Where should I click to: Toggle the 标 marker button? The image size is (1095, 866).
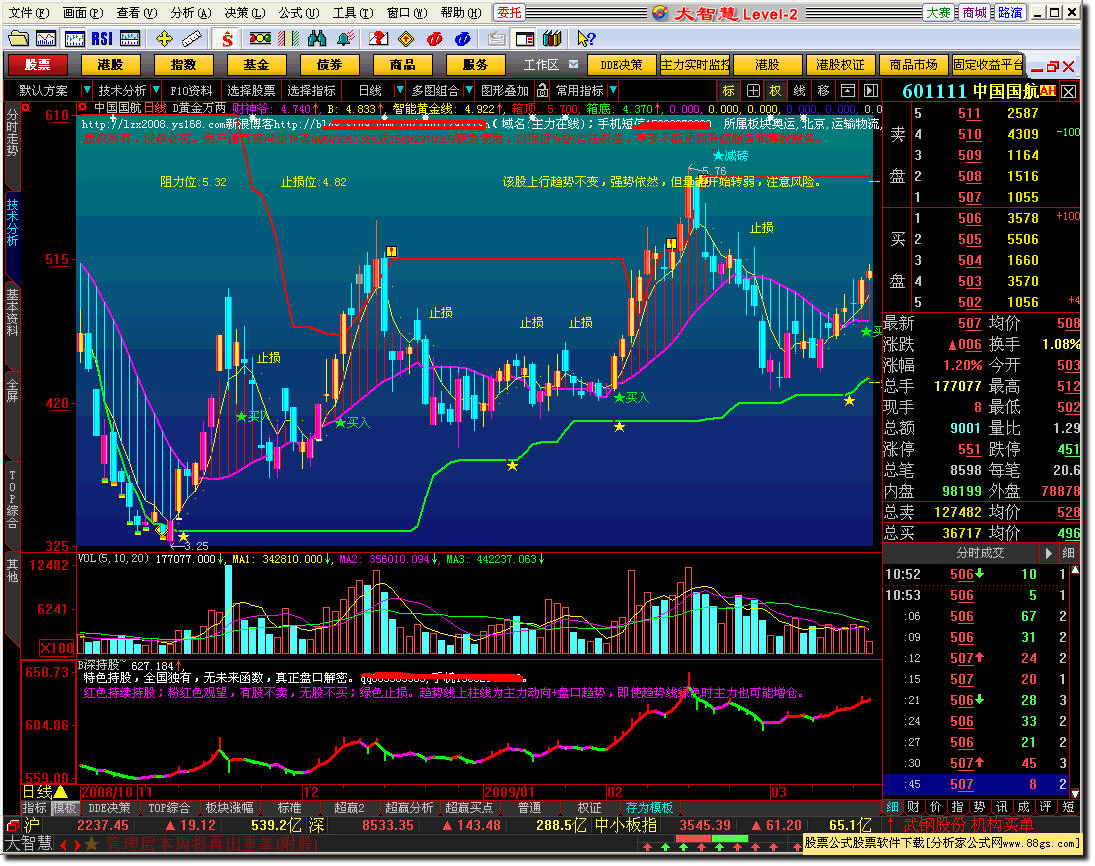tap(729, 90)
